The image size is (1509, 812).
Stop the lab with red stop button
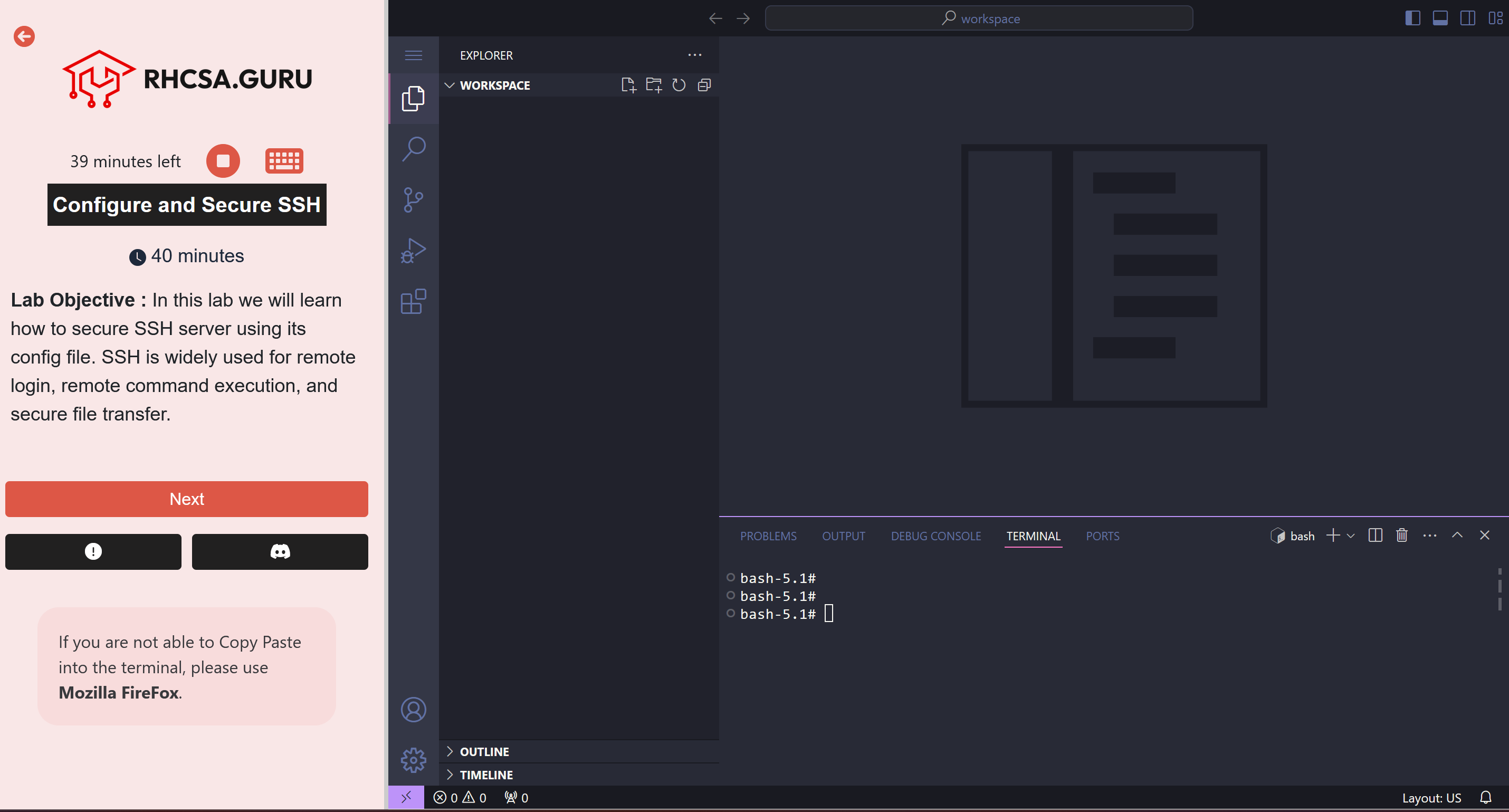pos(223,161)
